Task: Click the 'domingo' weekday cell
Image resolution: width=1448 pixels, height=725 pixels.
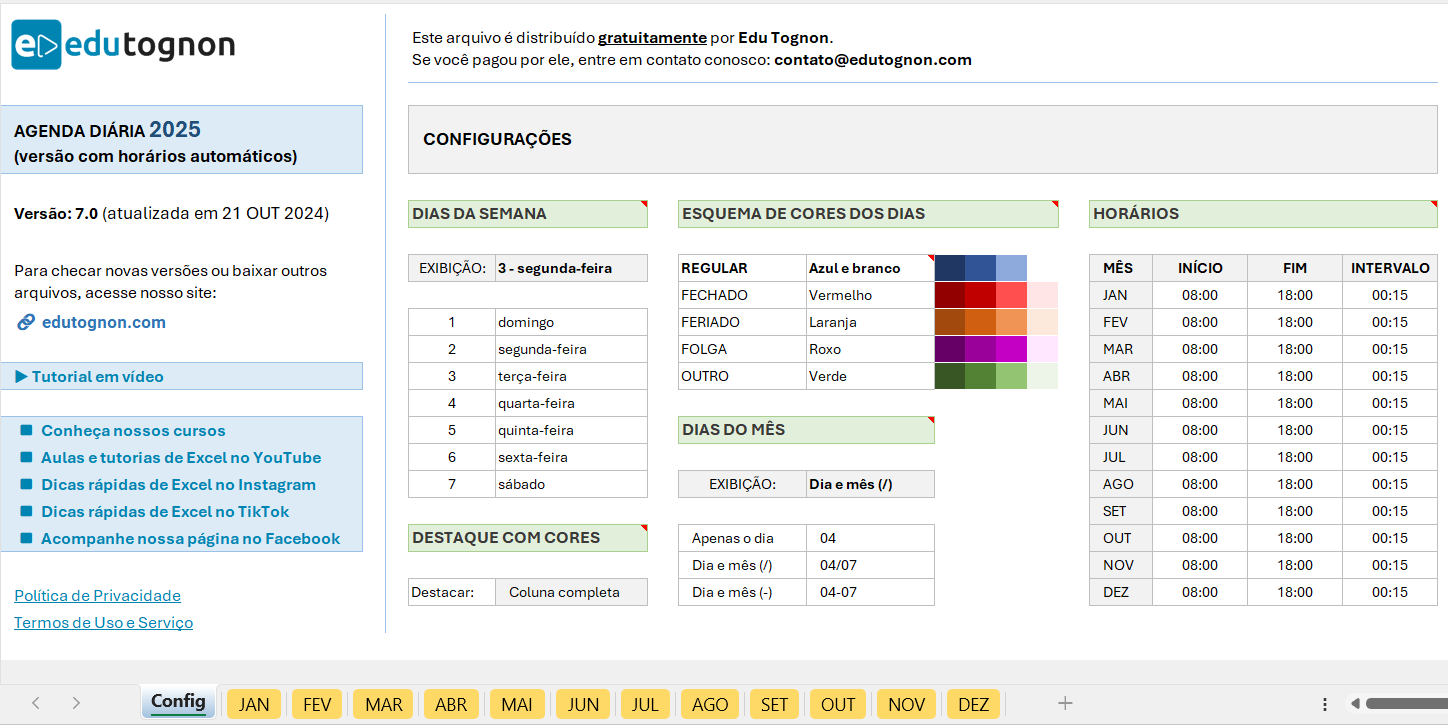Action: 571,322
